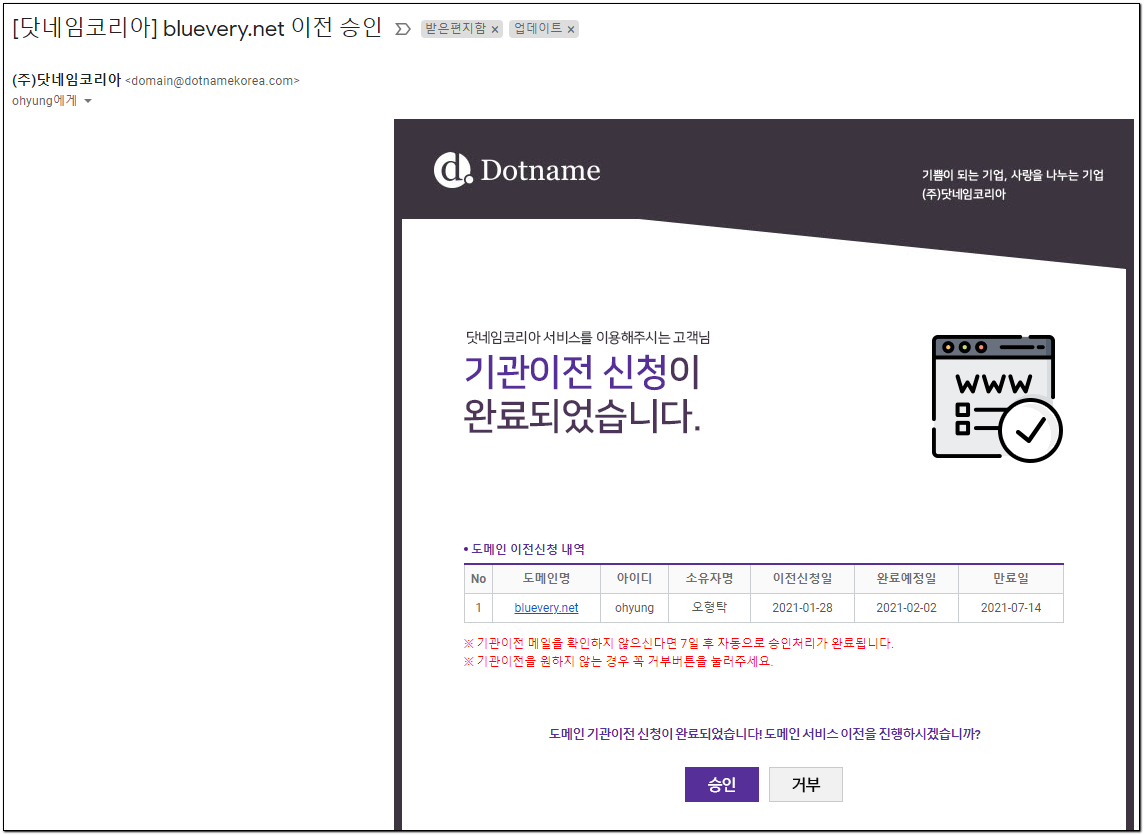Click the red notice about 거부버튼
This screenshot has width=1144, height=835.
[618, 661]
